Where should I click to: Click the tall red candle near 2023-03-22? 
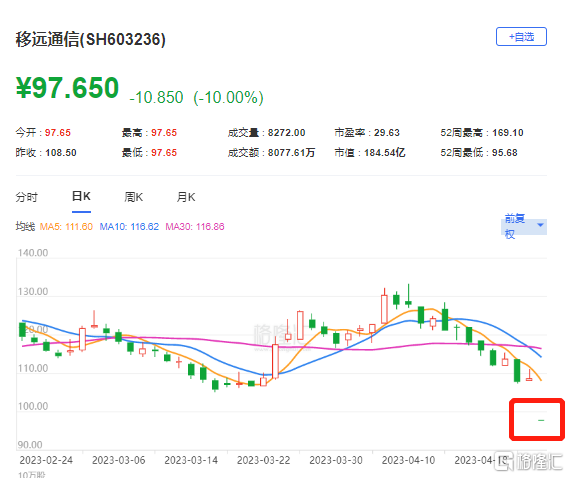pos(275,359)
